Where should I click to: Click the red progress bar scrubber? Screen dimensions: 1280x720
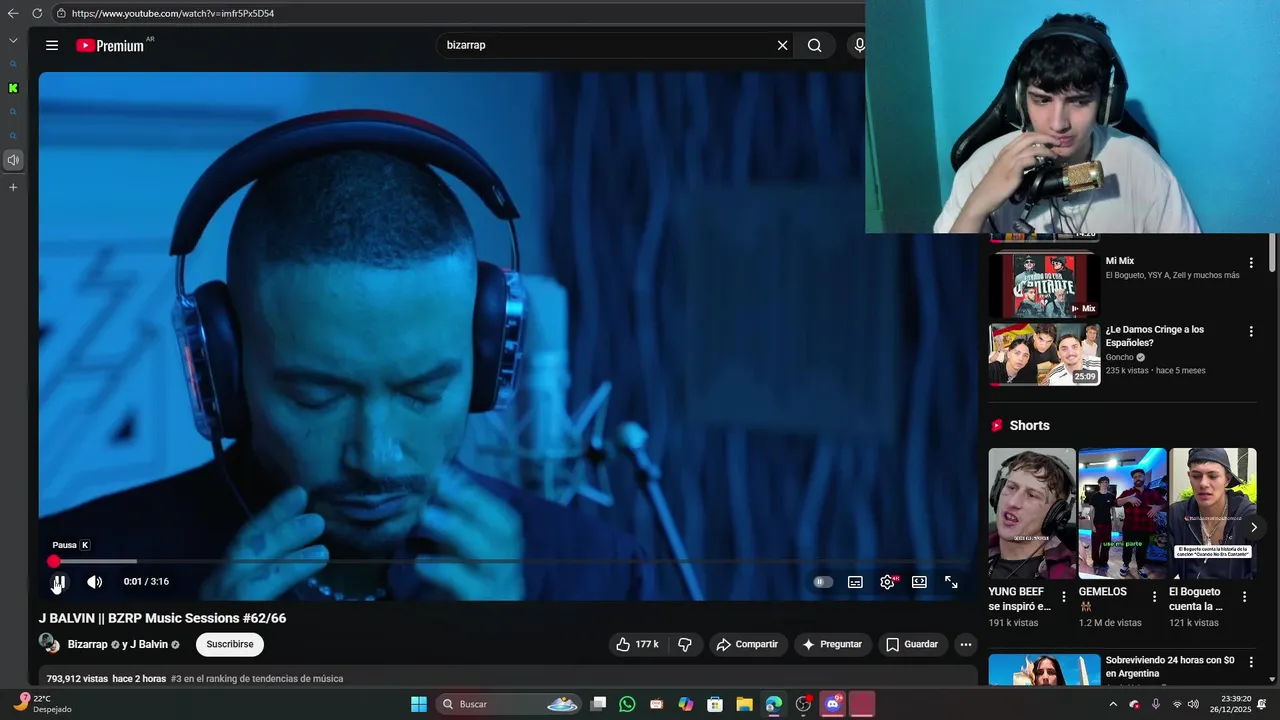[53, 562]
